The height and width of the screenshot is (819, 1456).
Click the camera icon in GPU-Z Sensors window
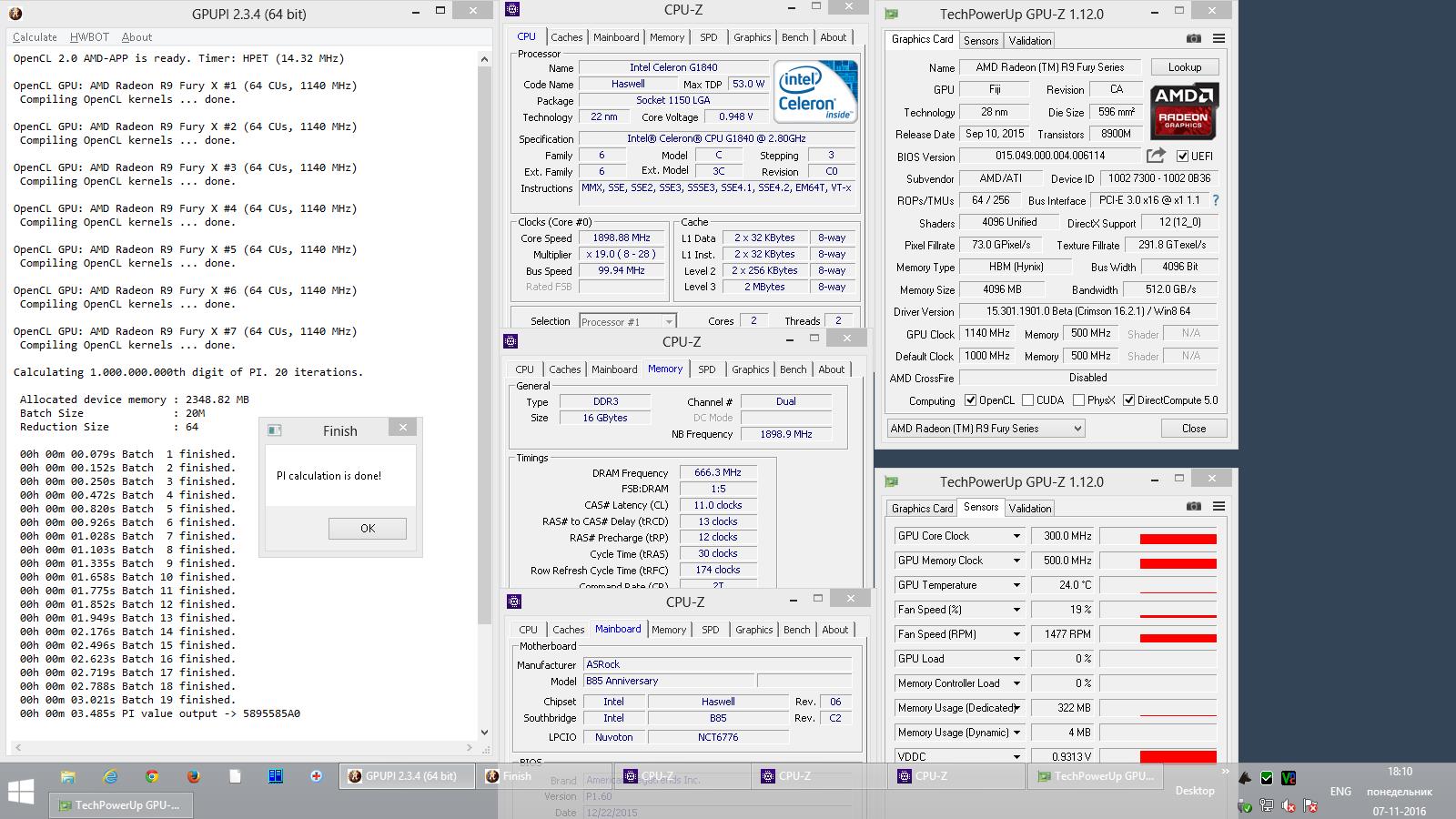coord(1194,506)
